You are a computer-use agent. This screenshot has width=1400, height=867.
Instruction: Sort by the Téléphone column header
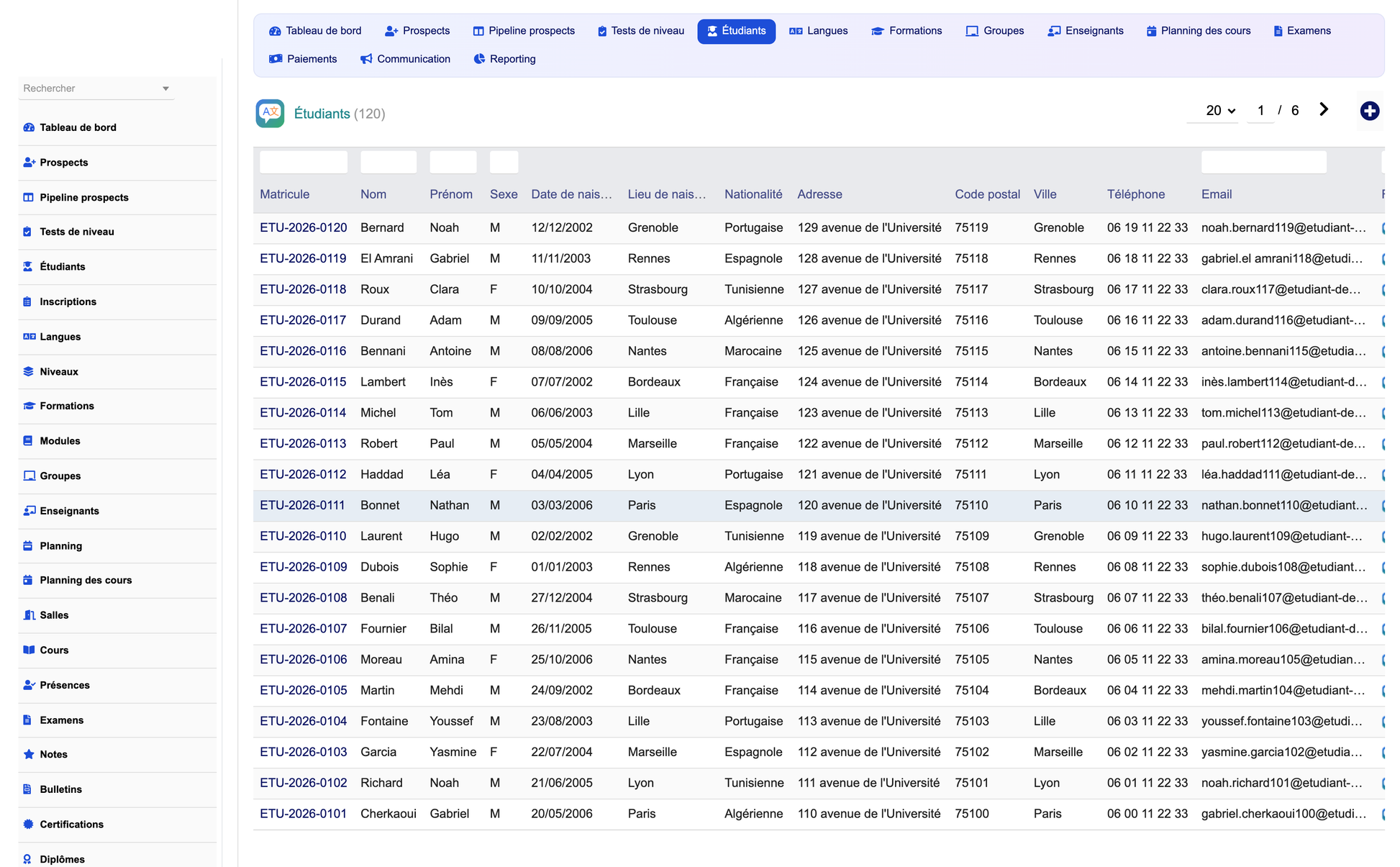tap(1136, 194)
